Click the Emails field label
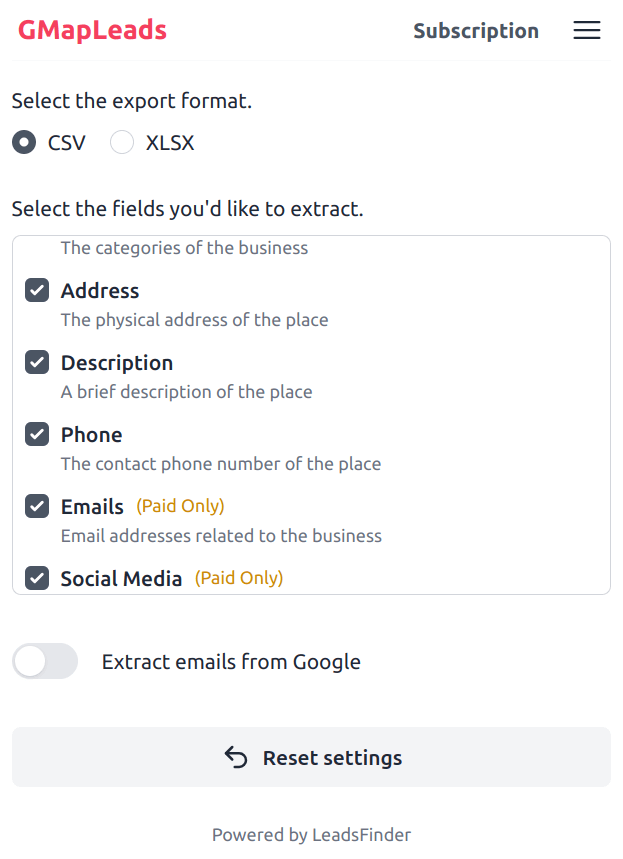The image size is (623, 859). tap(92, 507)
